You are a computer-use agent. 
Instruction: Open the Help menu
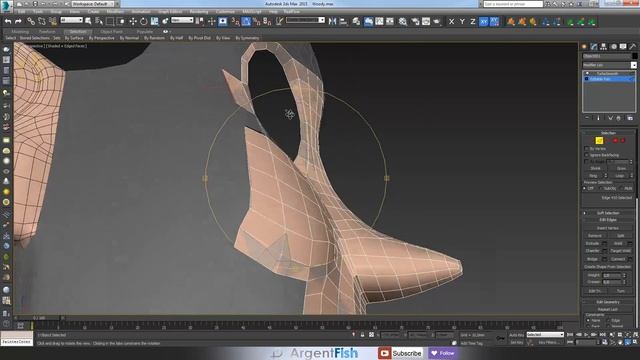(273, 11)
